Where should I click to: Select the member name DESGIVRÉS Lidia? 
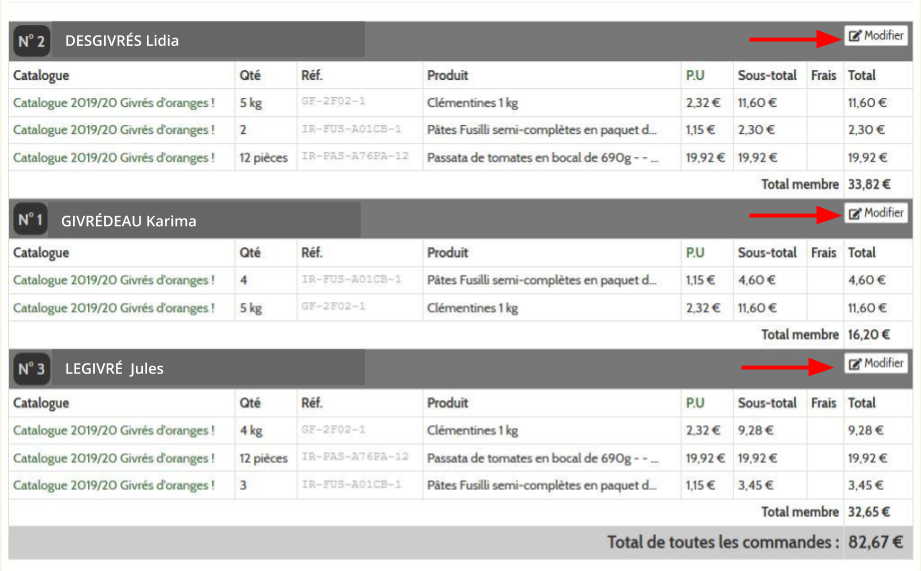(122, 41)
